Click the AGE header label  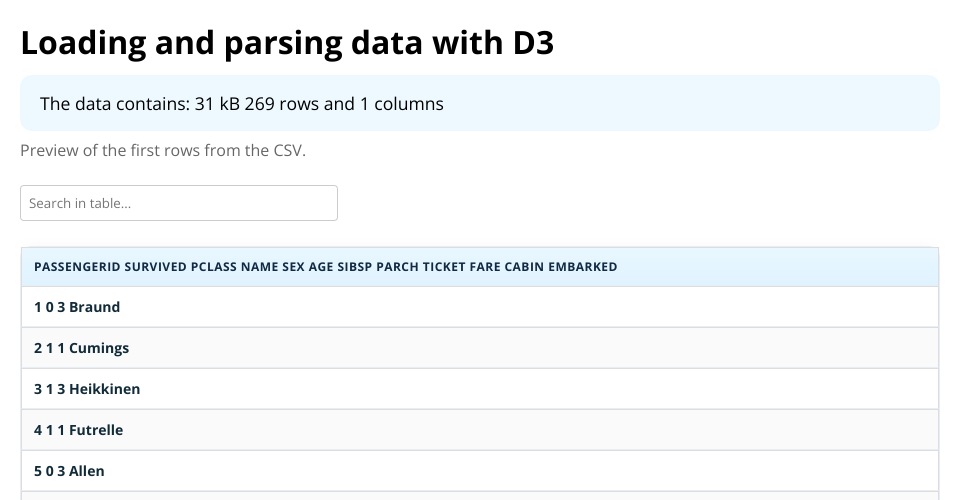tap(321, 267)
